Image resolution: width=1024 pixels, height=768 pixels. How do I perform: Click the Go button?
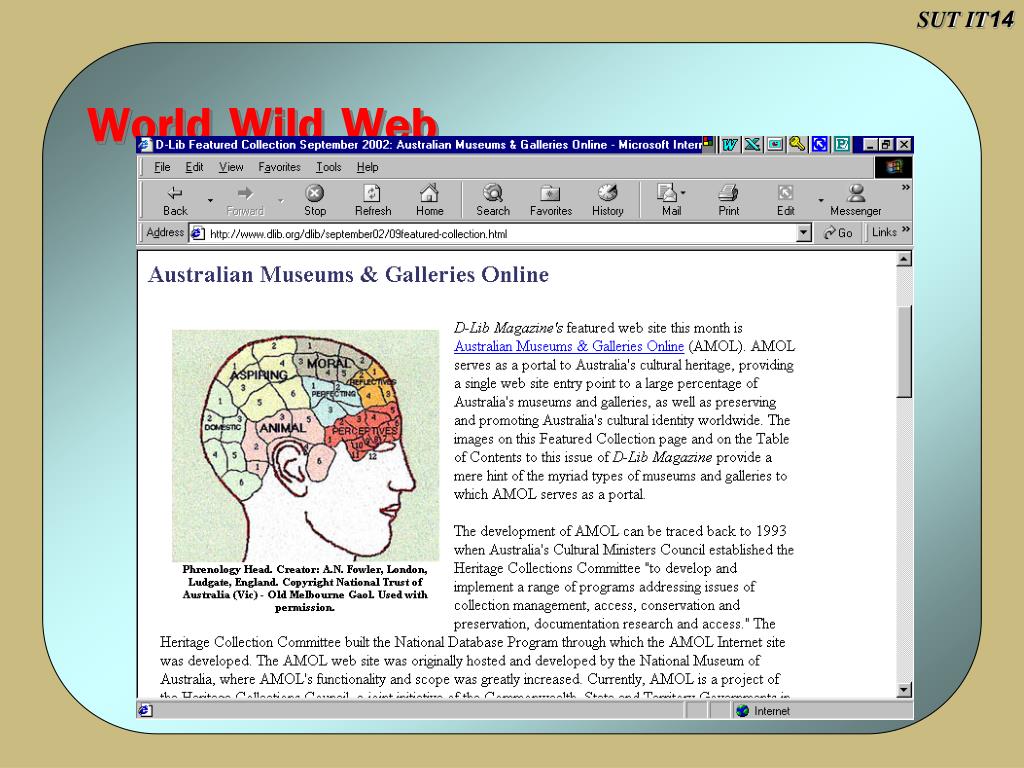(838, 233)
